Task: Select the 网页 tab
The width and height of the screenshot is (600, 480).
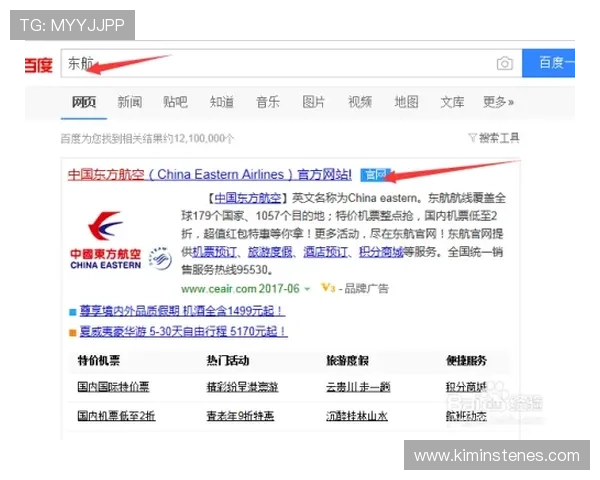Action: 84,102
